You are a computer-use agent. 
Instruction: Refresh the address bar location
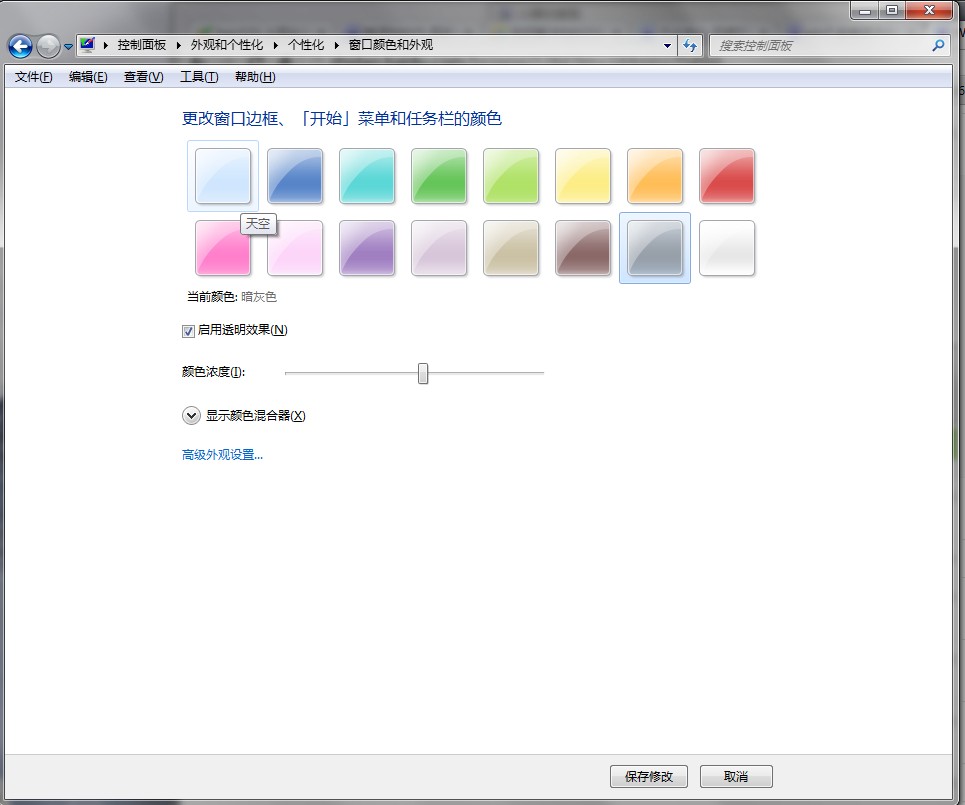coord(690,46)
